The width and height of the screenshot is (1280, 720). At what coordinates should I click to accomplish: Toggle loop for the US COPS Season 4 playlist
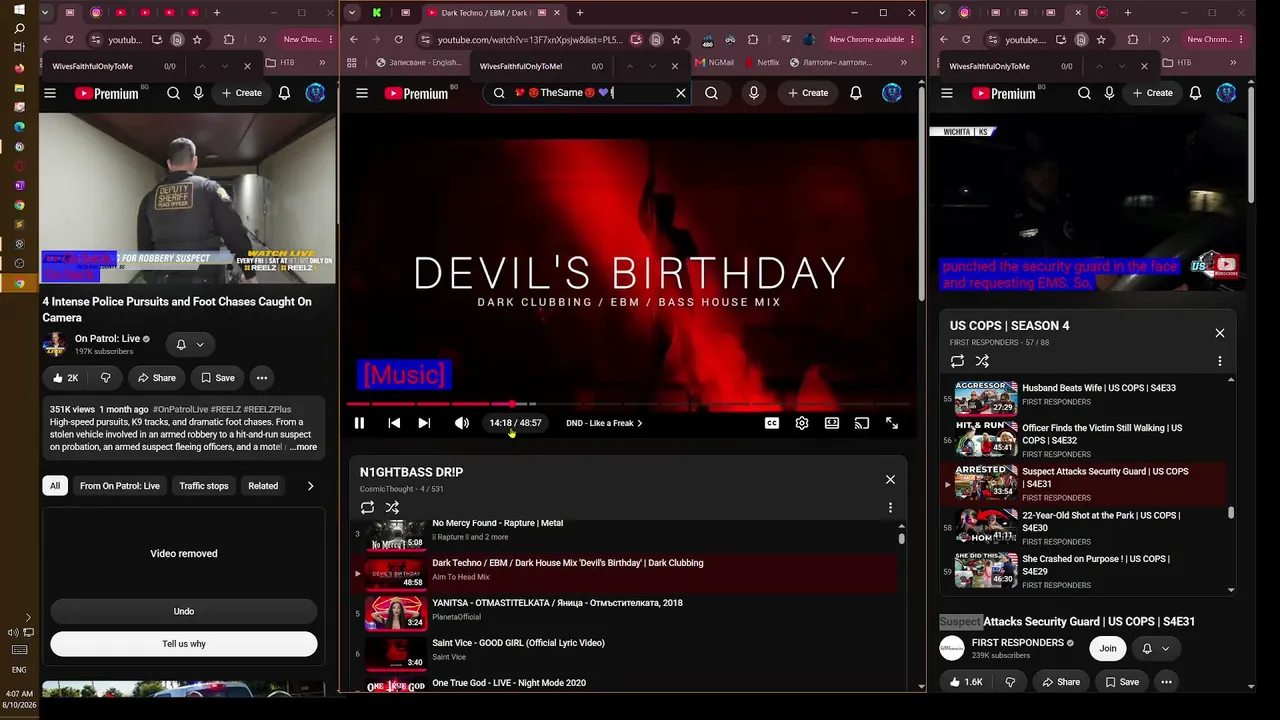[x=958, y=361]
